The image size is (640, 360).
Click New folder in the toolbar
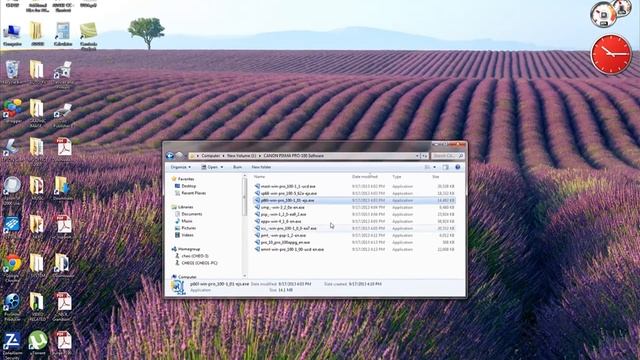tap(261, 167)
